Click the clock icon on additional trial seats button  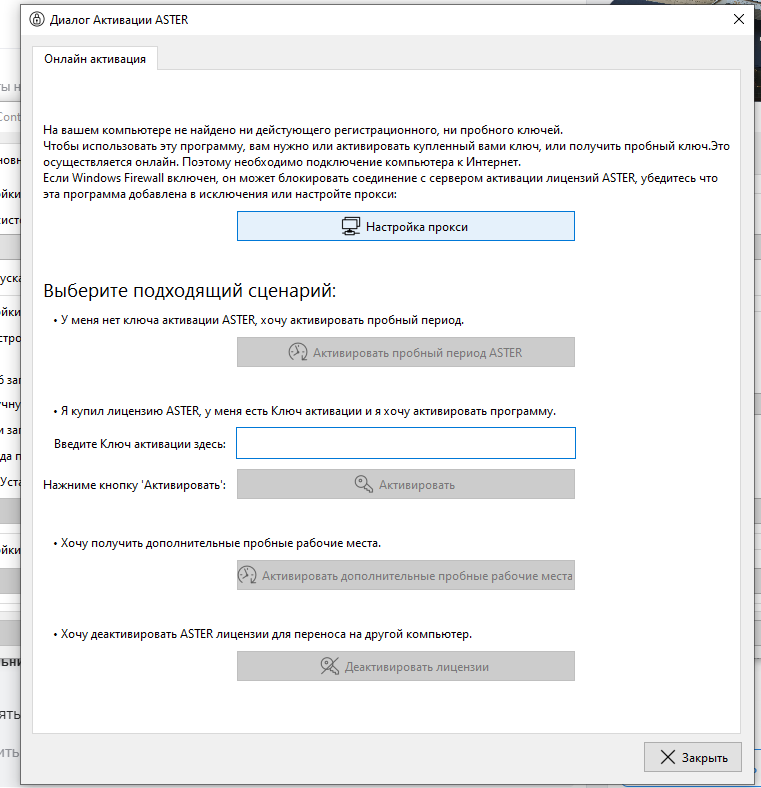(247, 575)
